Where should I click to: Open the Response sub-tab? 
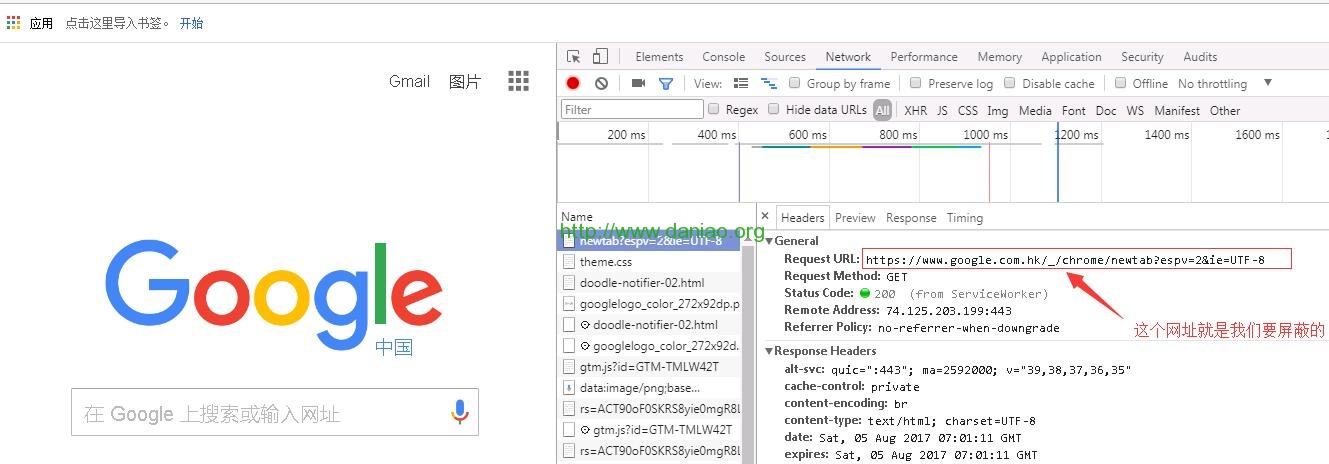click(911, 218)
